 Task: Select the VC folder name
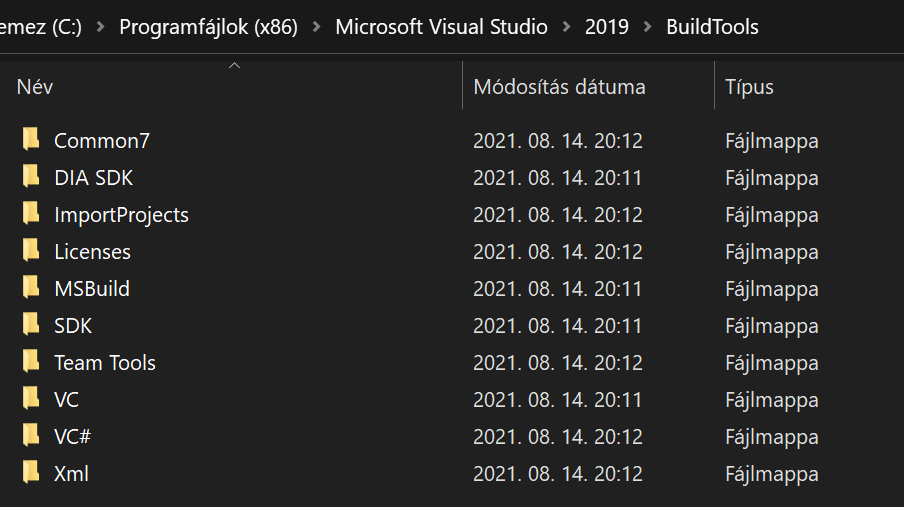(66, 400)
